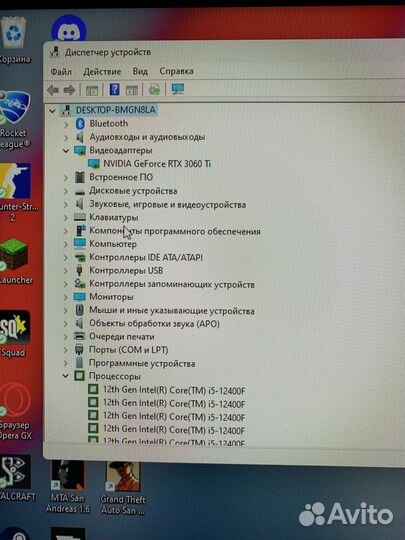The height and width of the screenshot is (540, 405).
Task: Select the DESKTOP-BMGN8LA computer name
Action: point(115,110)
